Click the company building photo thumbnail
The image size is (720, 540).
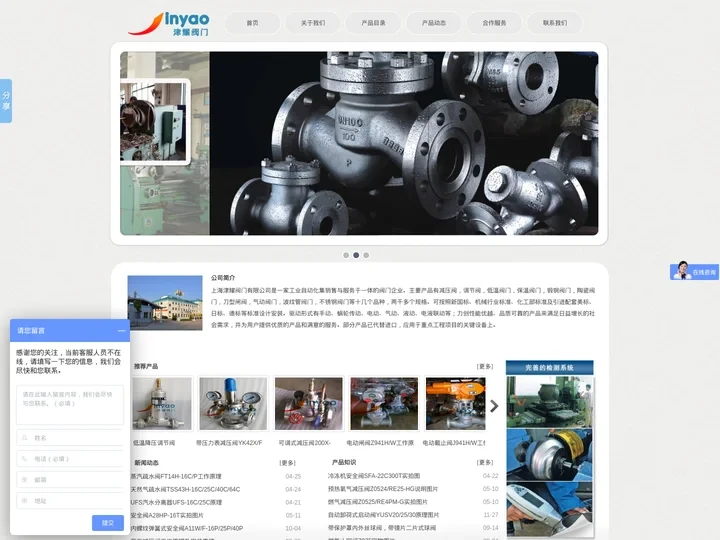165,303
